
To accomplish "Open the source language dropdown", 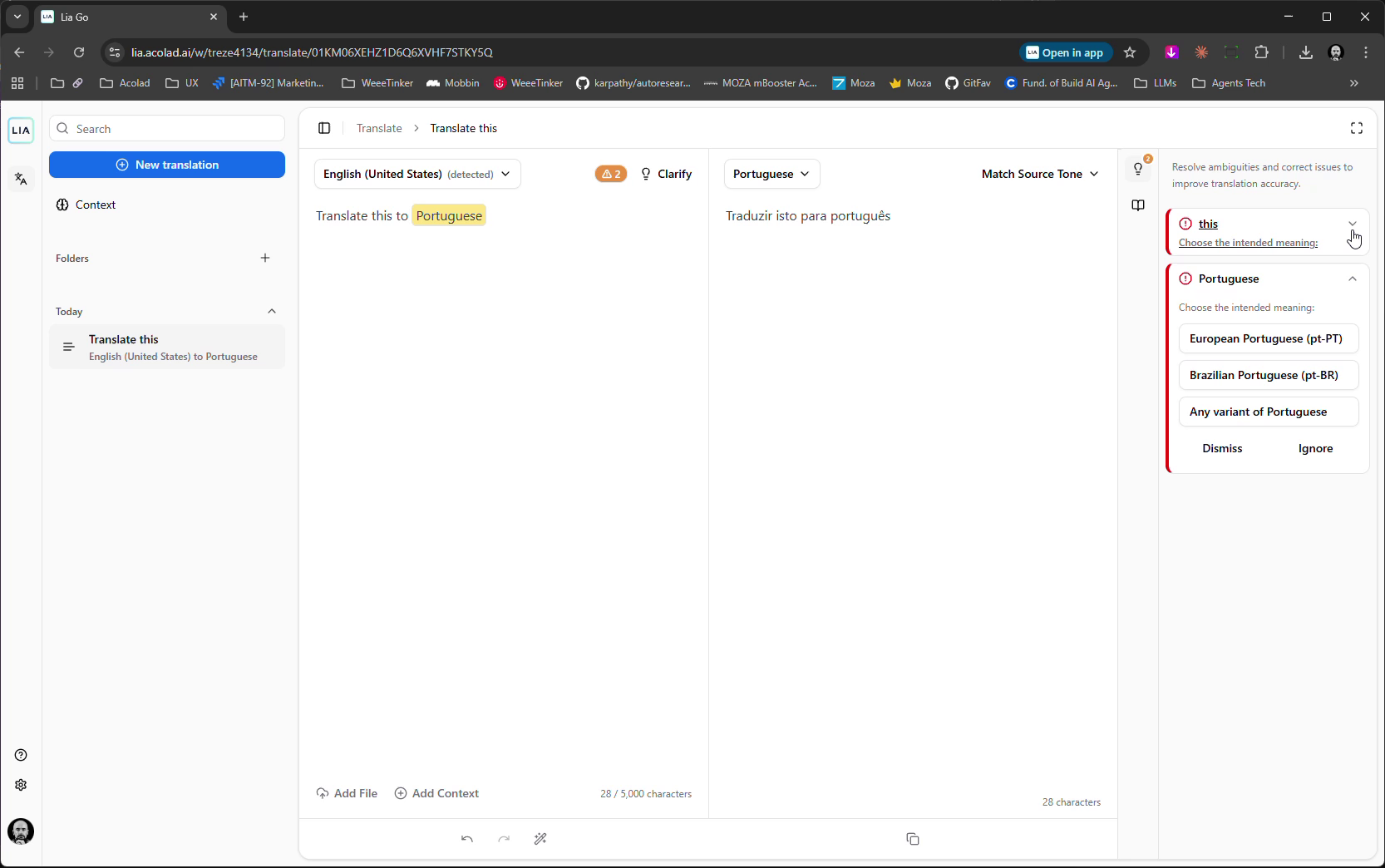I will (417, 174).
